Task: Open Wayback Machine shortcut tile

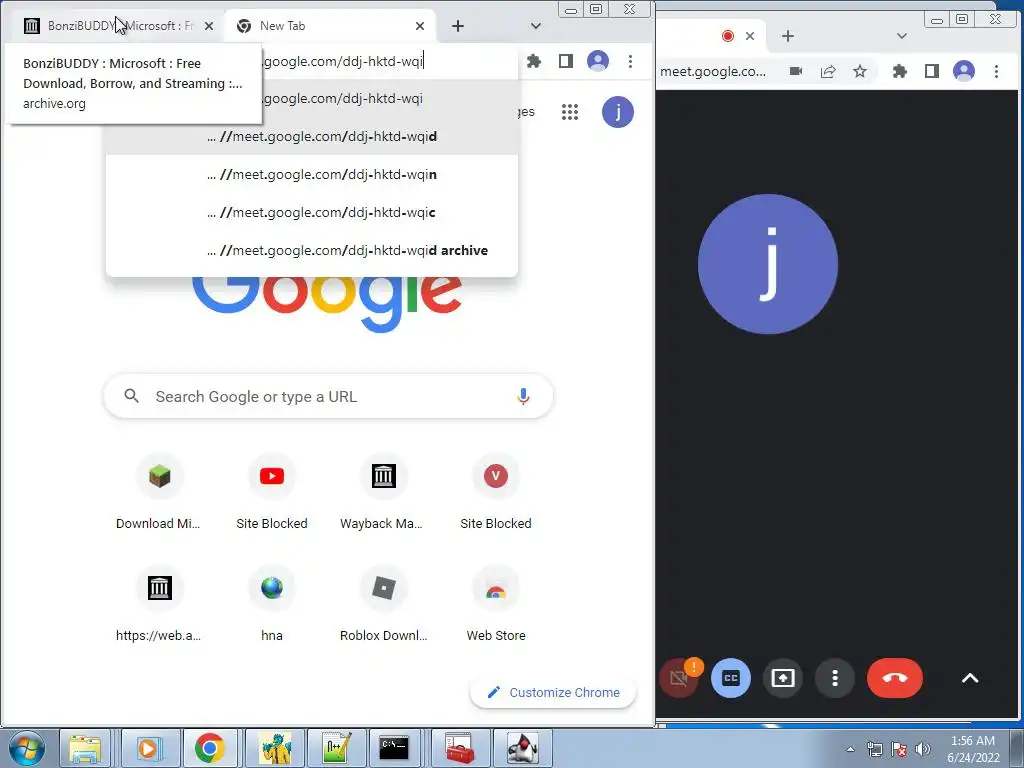Action: click(383, 492)
